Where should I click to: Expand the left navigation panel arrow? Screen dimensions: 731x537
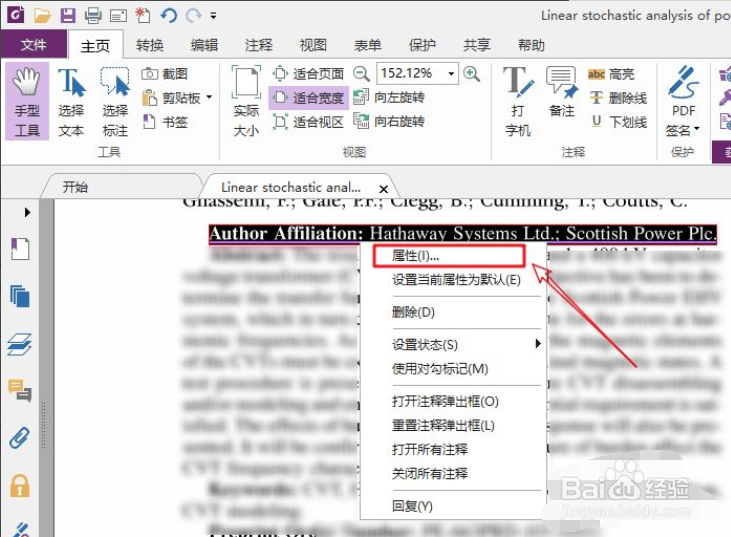pyautogui.click(x=27, y=212)
